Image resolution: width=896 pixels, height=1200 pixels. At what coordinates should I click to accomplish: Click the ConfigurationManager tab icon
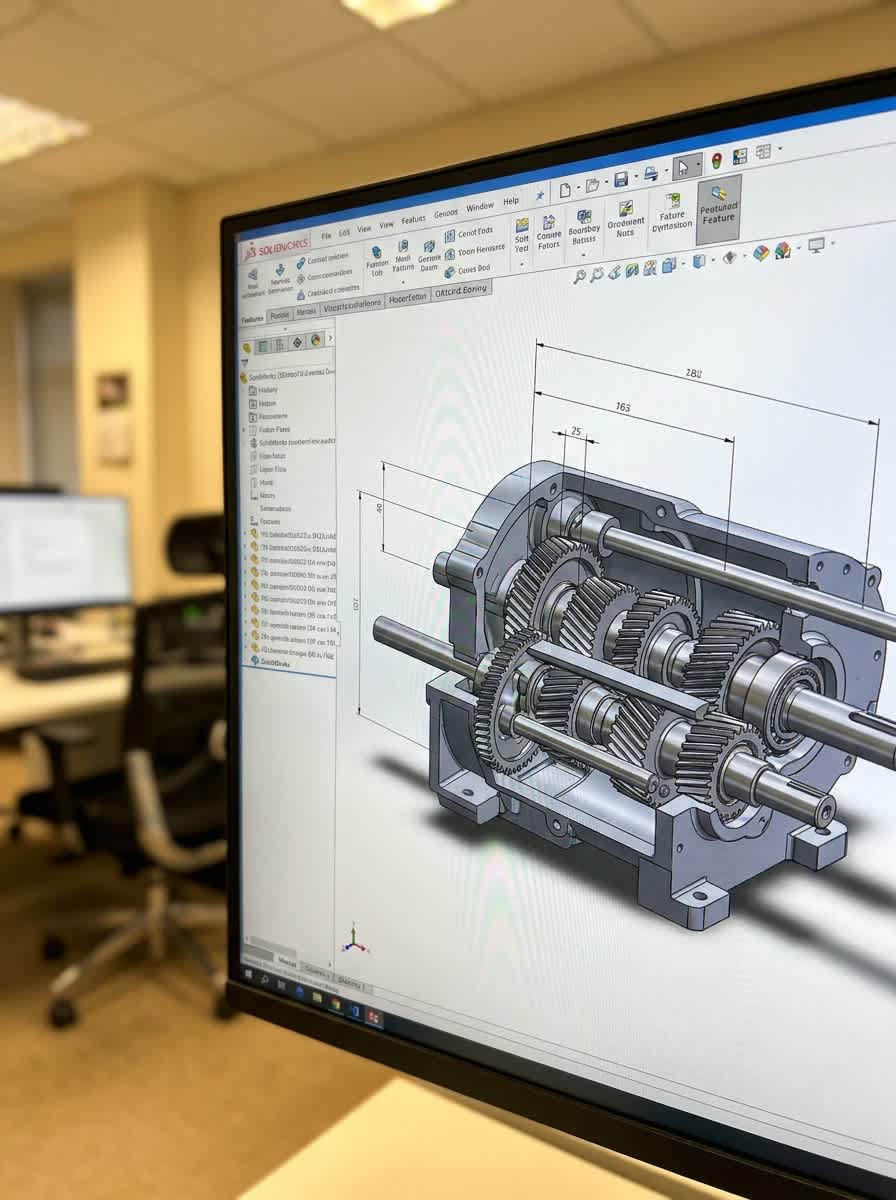280,345
